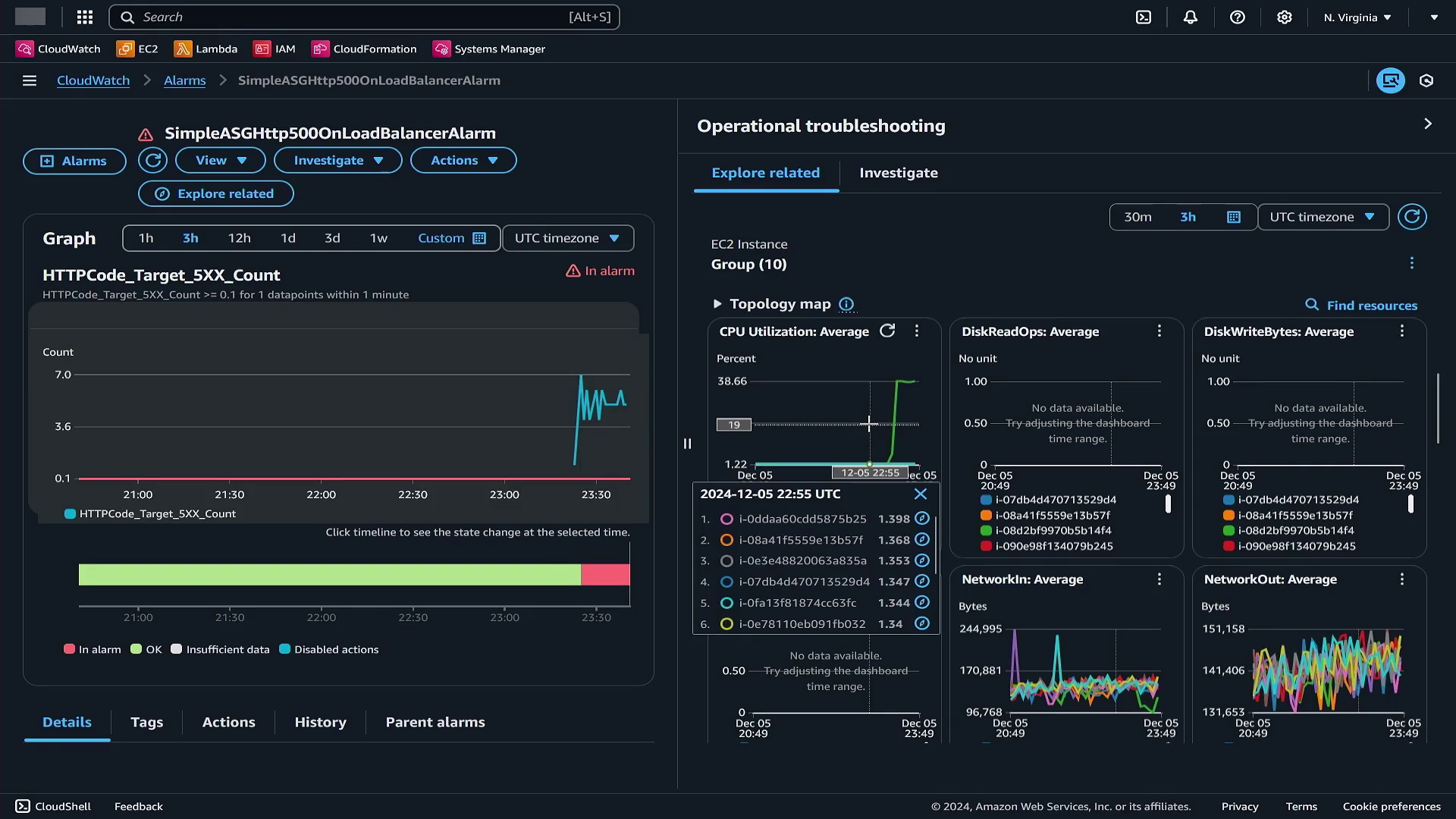Viewport: 1456px width, 819px height.
Task: Toggle i-0e3e48820063a835a series in tooltip list
Action: coord(726,560)
